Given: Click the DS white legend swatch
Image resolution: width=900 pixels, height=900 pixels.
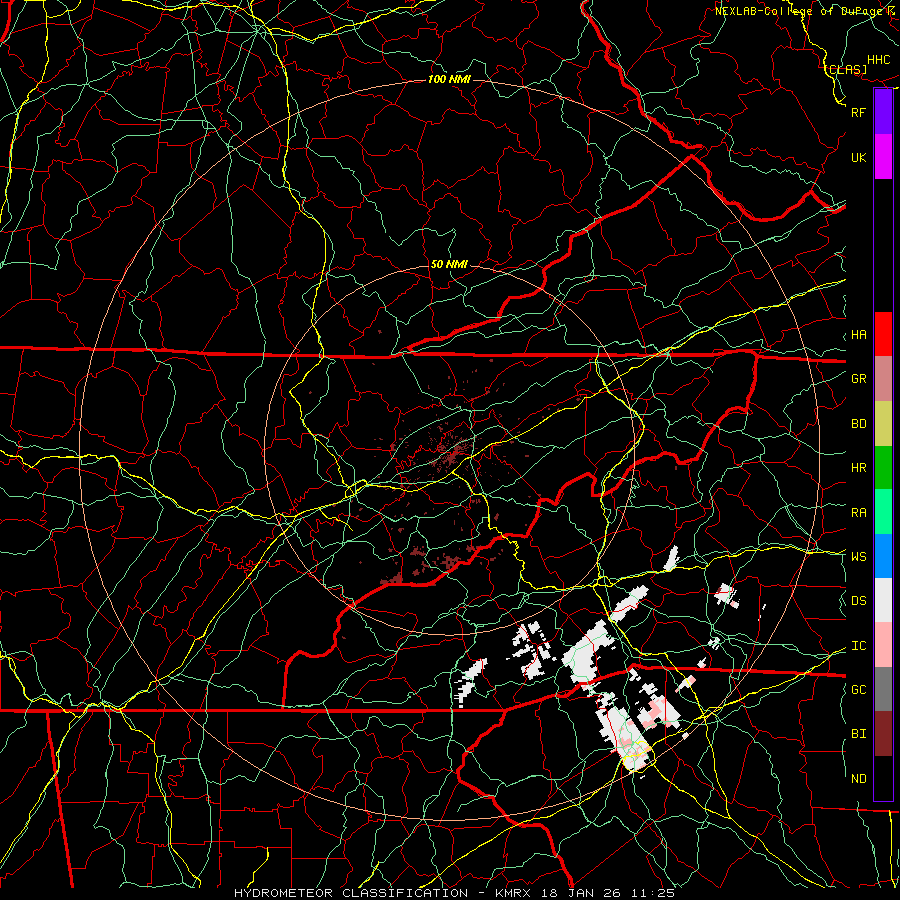Looking at the screenshot, I should coord(883,600).
